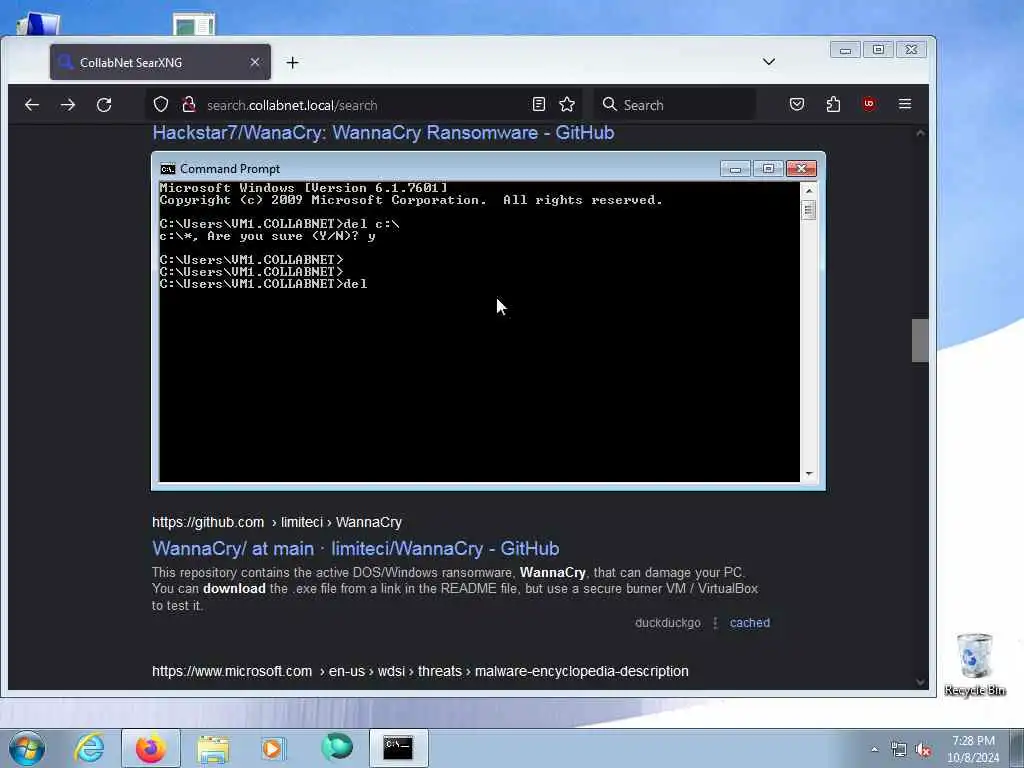1024x768 pixels.
Task: Open the green round taskbar app
Action: click(337, 747)
